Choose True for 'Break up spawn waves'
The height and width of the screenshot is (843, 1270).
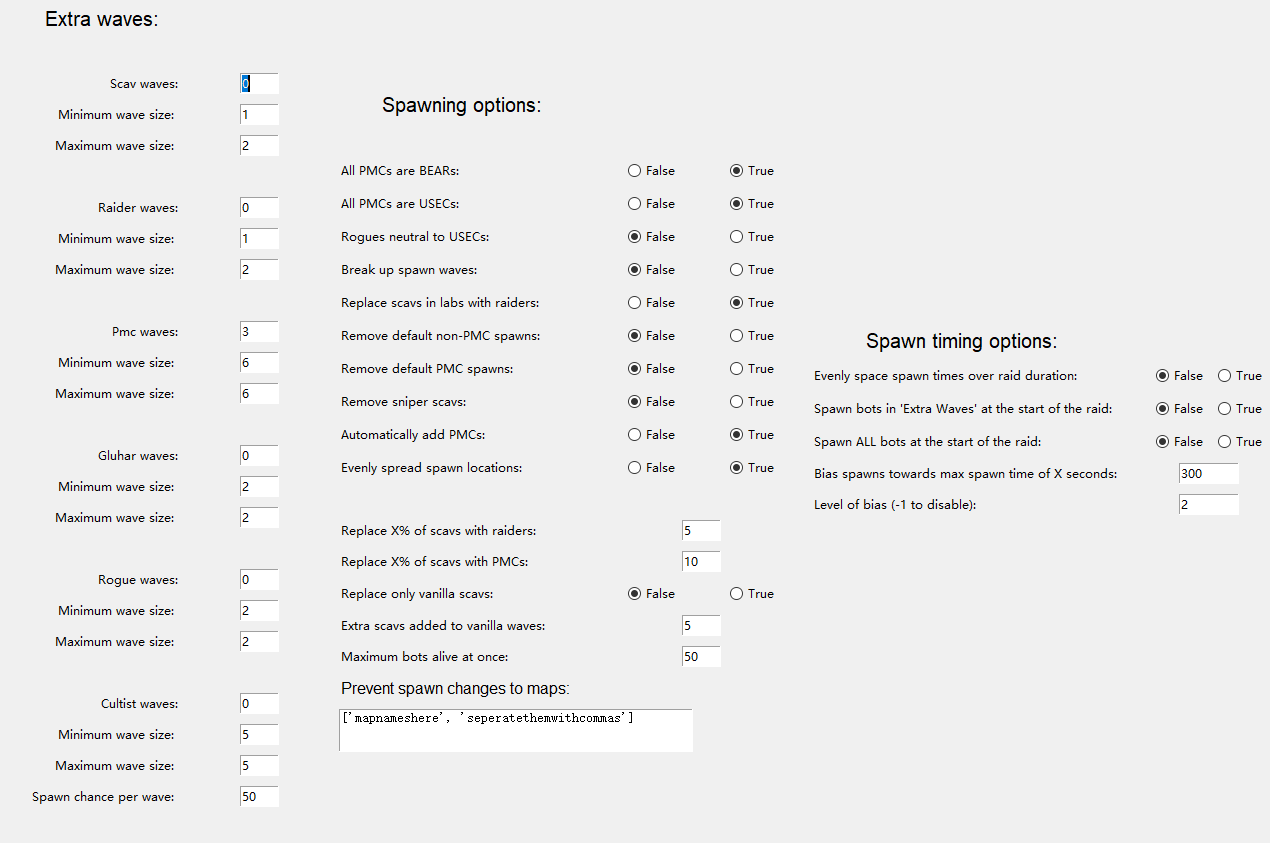coord(737,270)
